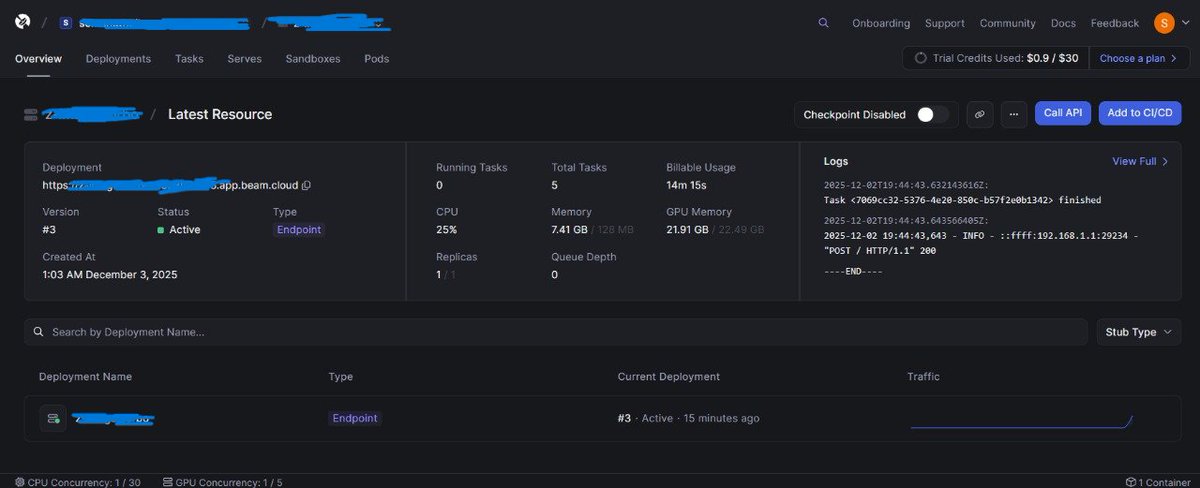Click Choose a plan link

(1138, 58)
